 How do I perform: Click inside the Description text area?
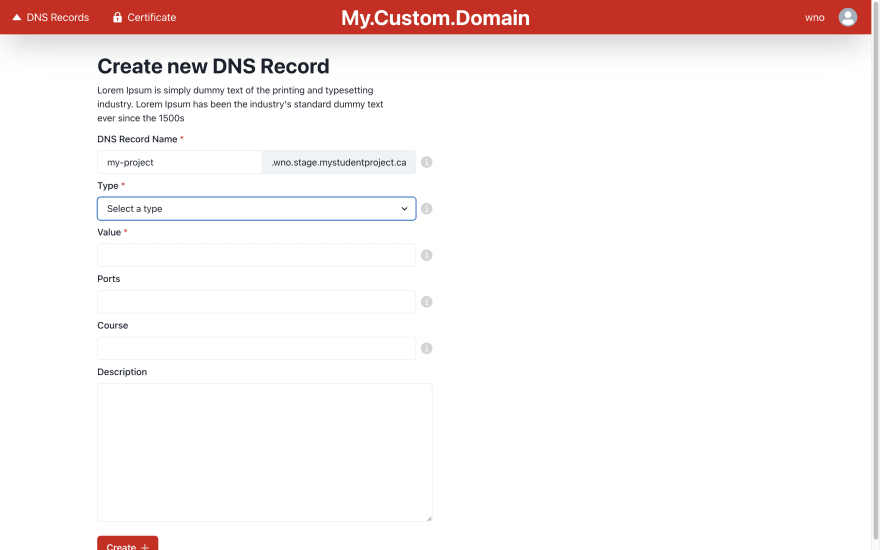point(265,452)
